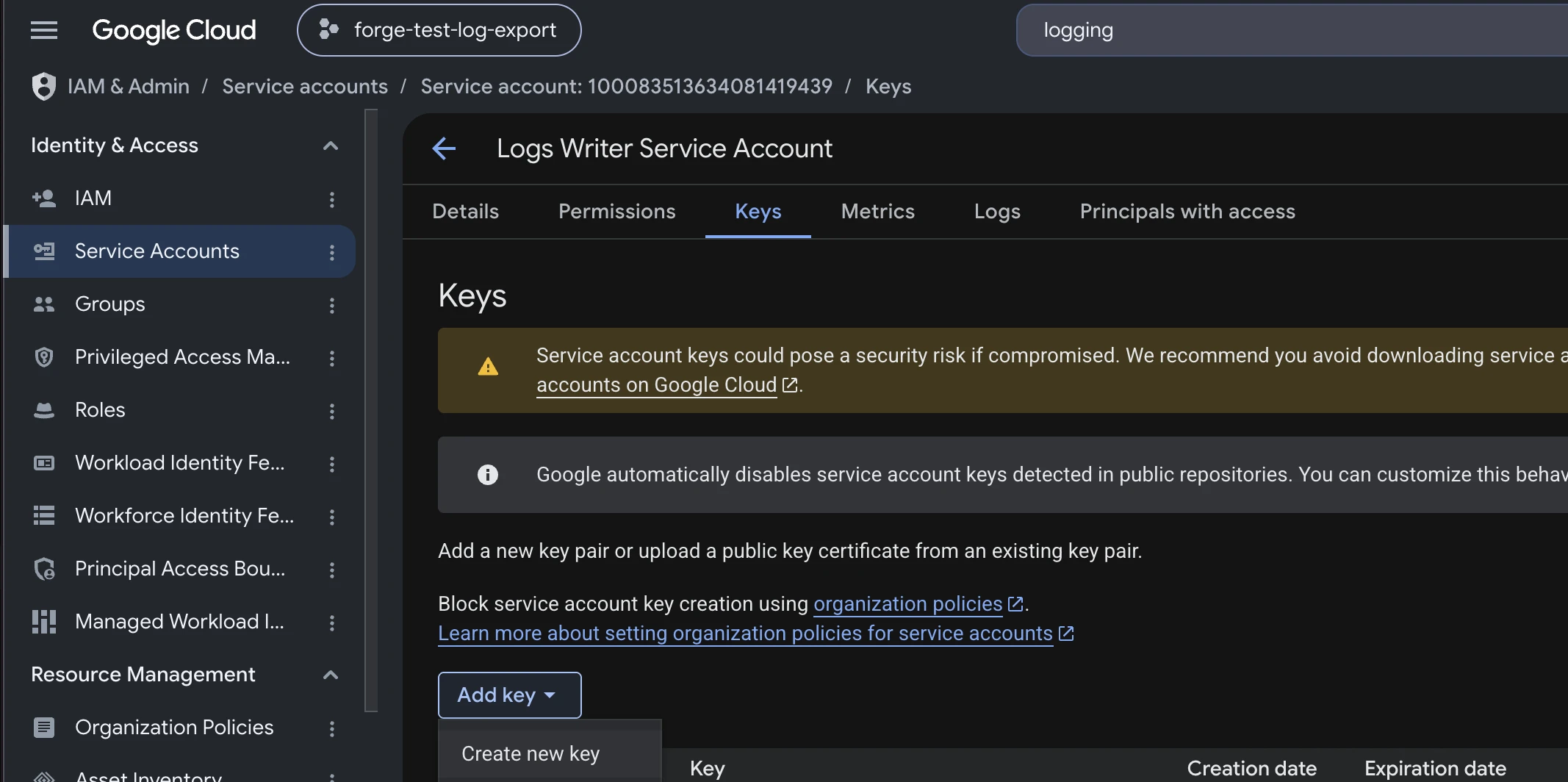Open more options for Workload Identity Federation

click(x=332, y=464)
